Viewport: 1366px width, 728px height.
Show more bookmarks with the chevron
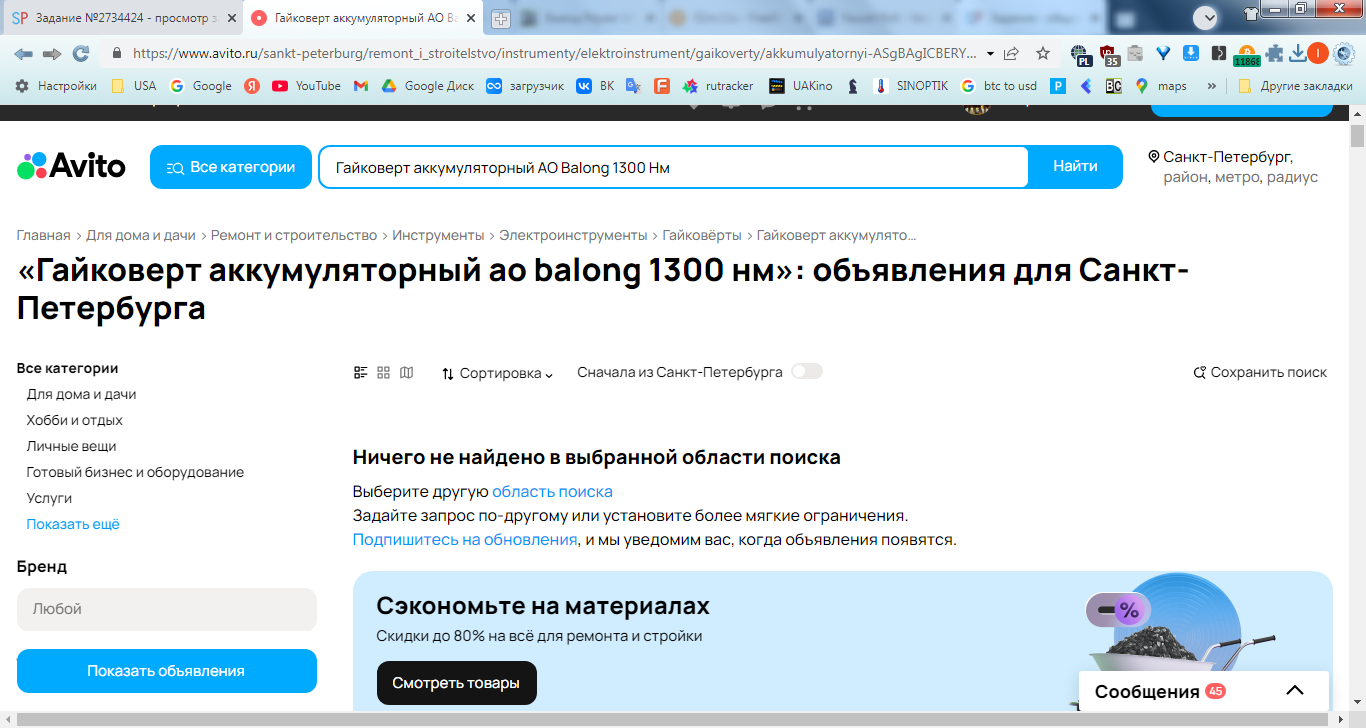pyautogui.click(x=1212, y=86)
